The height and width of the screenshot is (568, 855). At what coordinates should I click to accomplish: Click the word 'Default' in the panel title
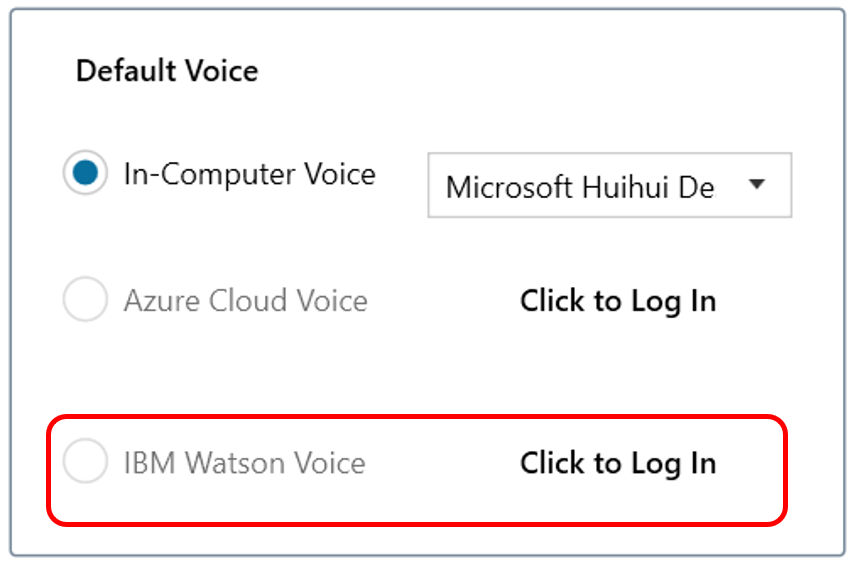coord(119,71)
